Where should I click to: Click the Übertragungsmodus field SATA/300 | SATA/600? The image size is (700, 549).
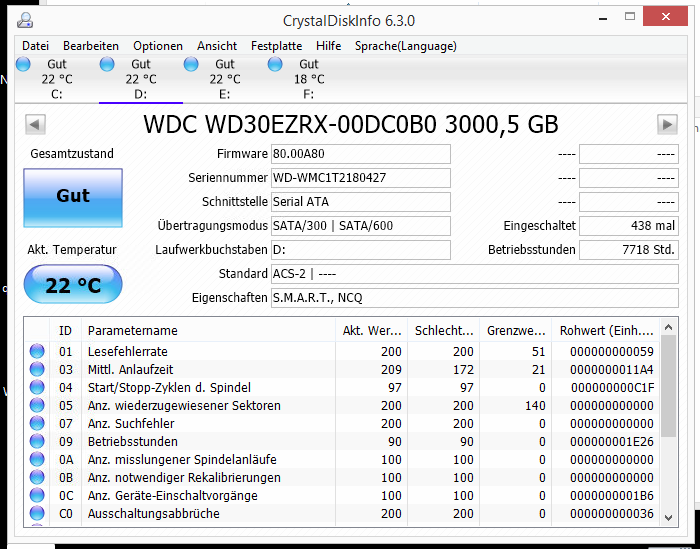tap(361, 226)
